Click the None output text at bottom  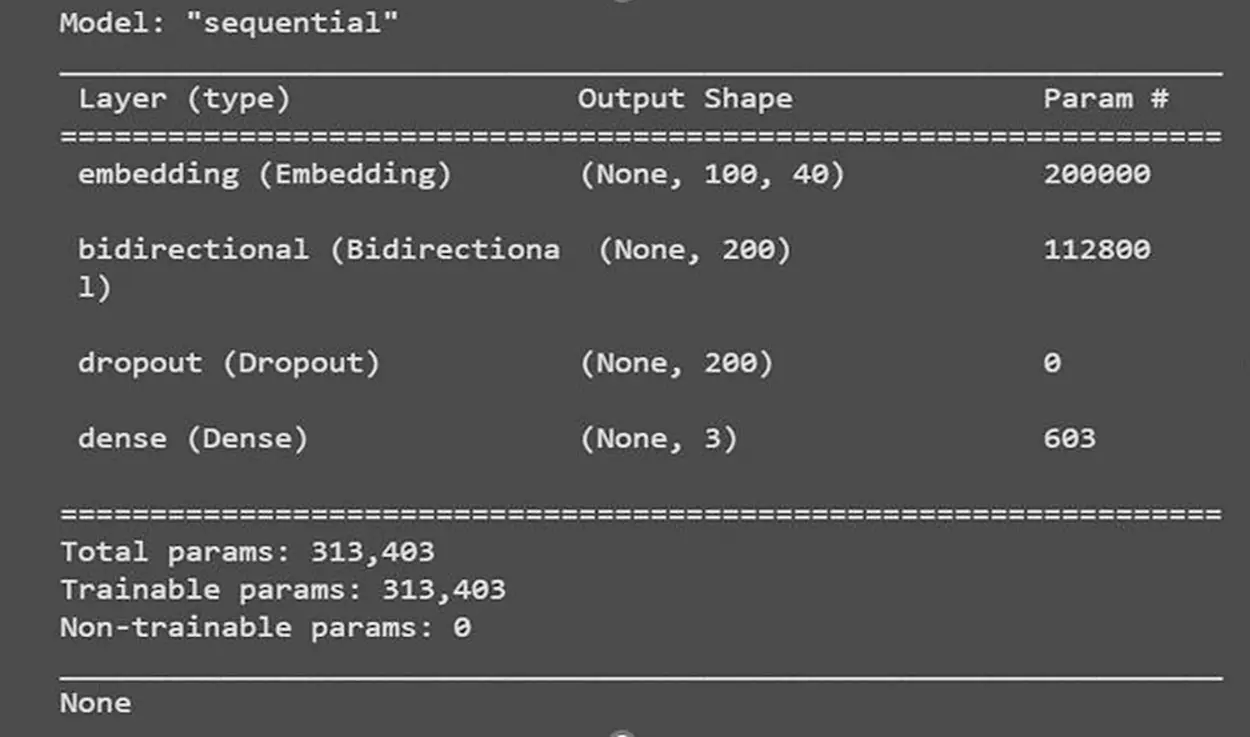pyautogui.click(x=95, y=703)
